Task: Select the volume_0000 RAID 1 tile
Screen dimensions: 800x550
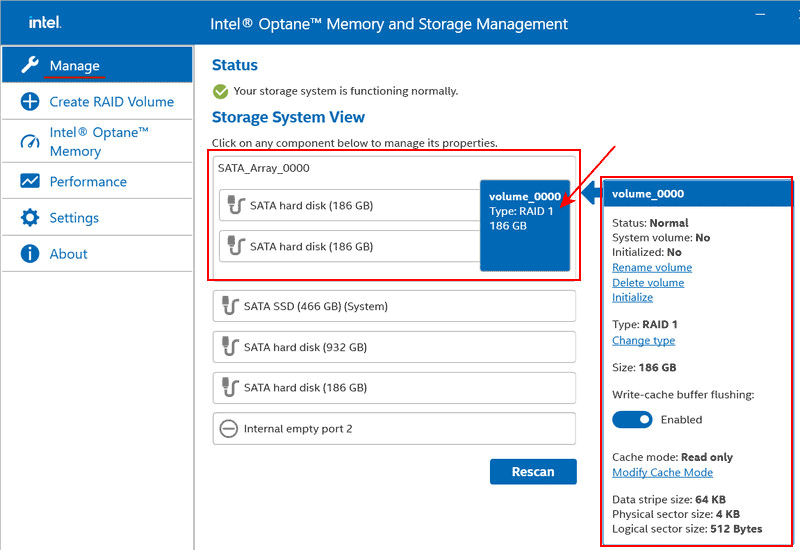Action: [x=524, y=225]
